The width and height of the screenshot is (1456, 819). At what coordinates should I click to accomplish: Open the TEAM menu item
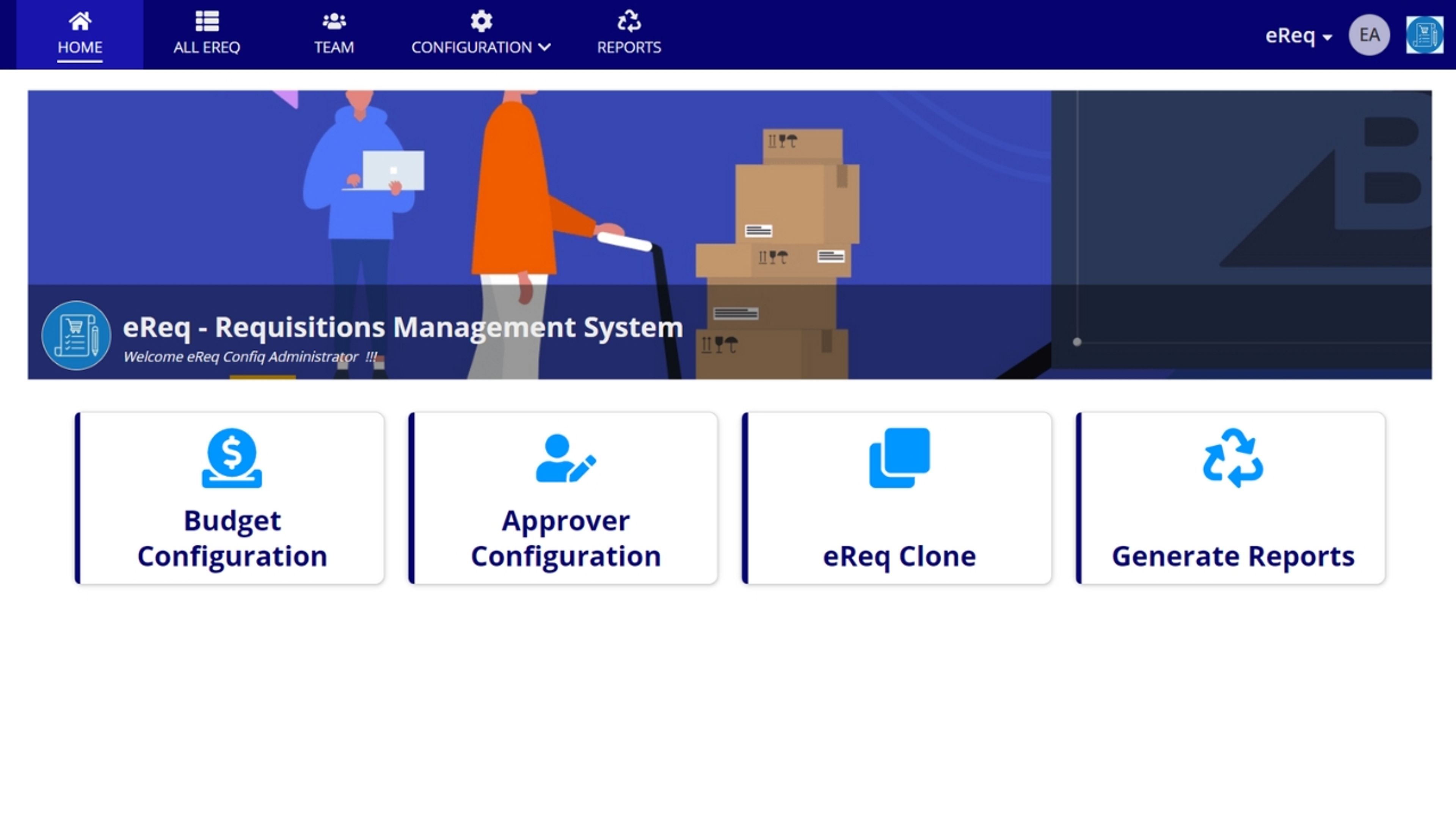(x=334, y=35)
